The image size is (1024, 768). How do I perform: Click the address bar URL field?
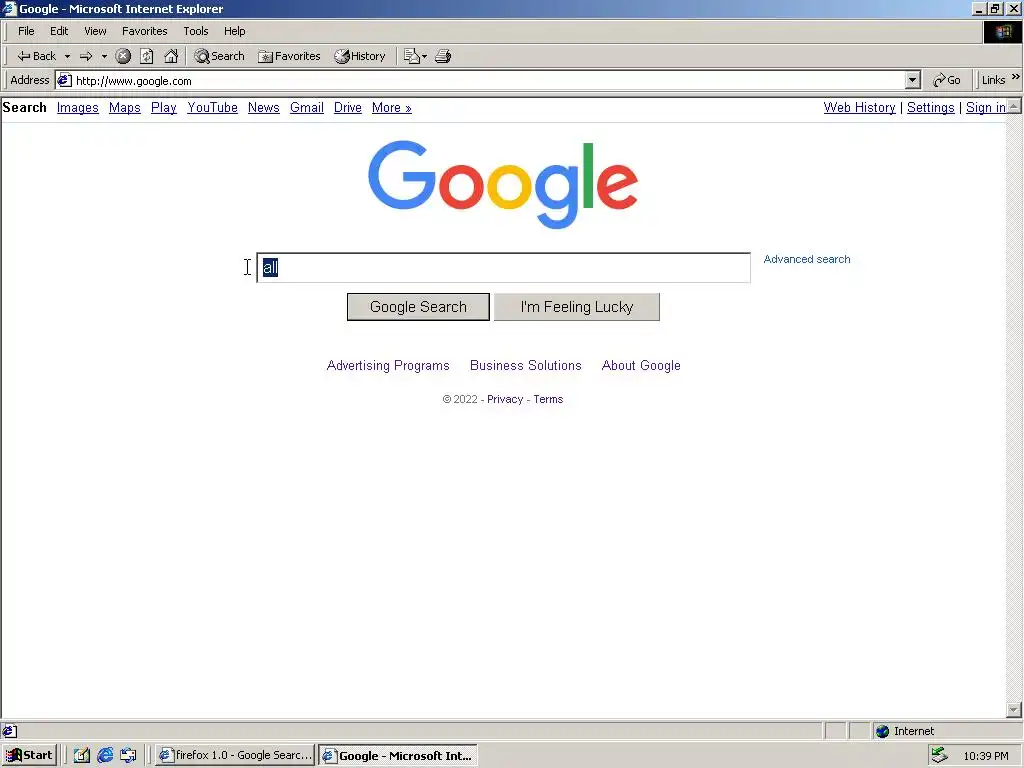pos(488,80)
